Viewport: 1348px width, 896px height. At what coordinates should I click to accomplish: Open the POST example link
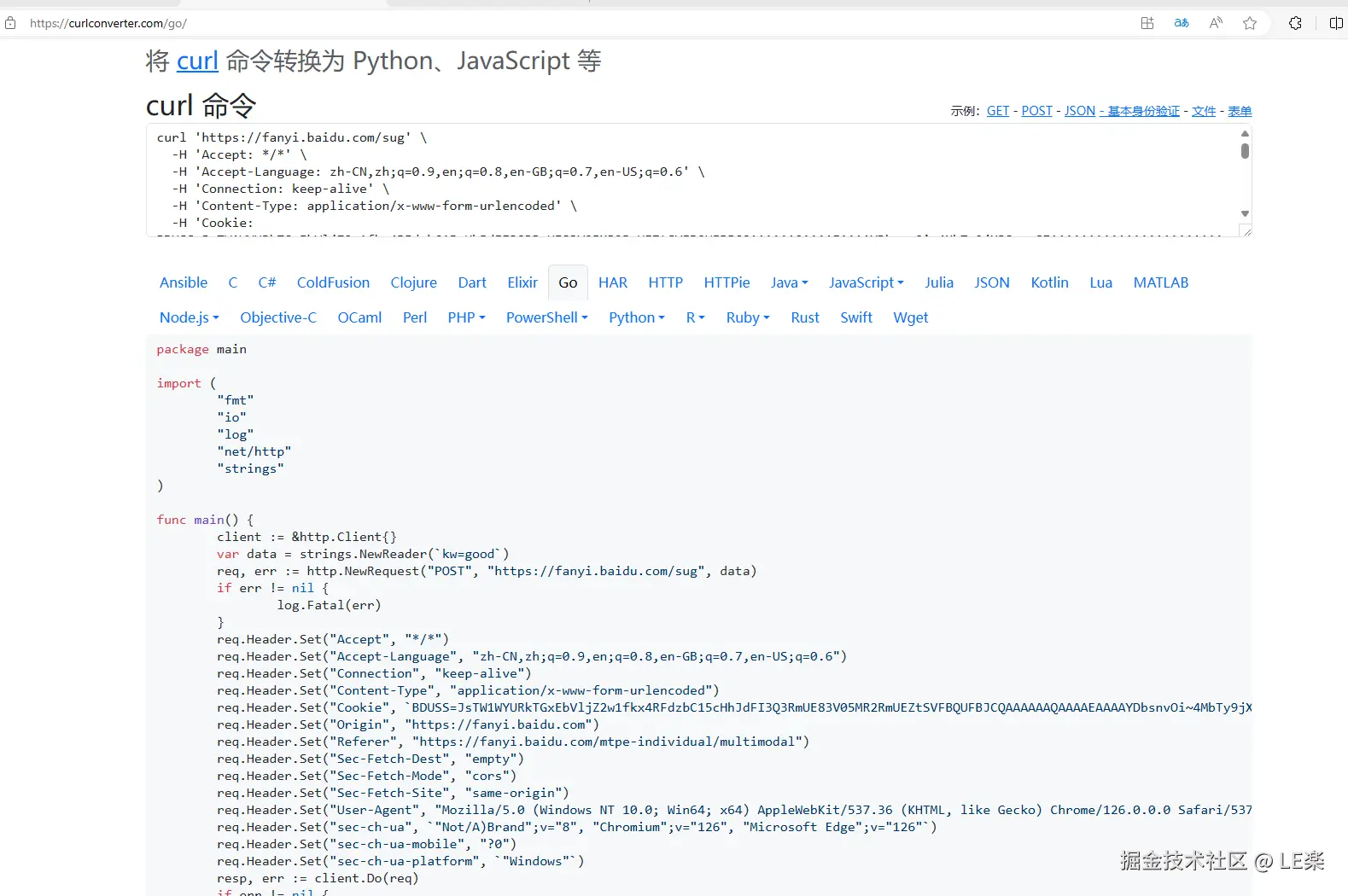click(x=1036, y=111)
